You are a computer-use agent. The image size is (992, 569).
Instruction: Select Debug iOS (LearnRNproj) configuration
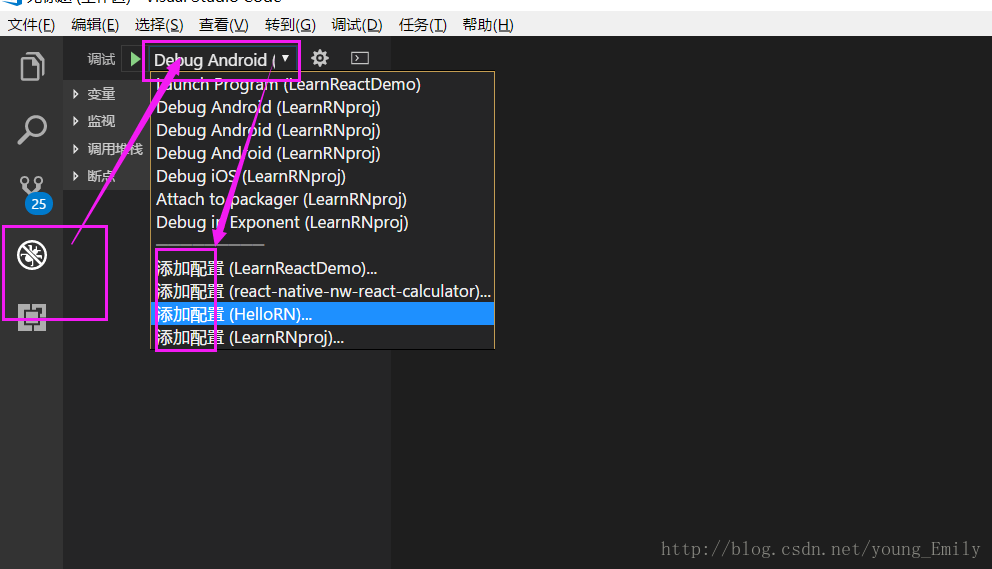point(323,176)
